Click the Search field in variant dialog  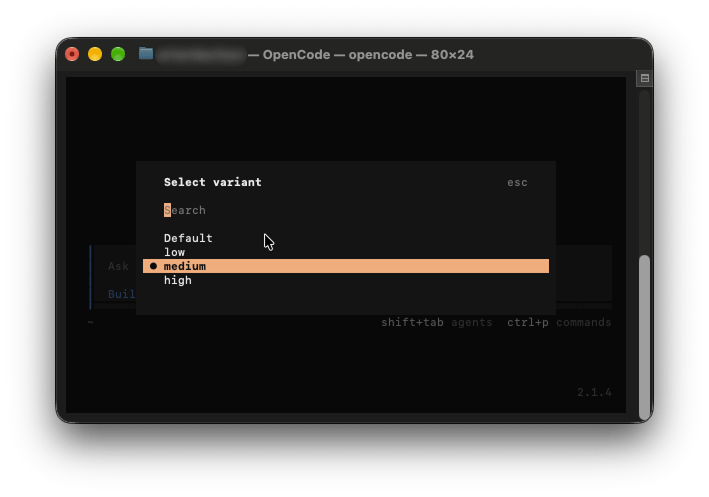(x=185, y=210)
